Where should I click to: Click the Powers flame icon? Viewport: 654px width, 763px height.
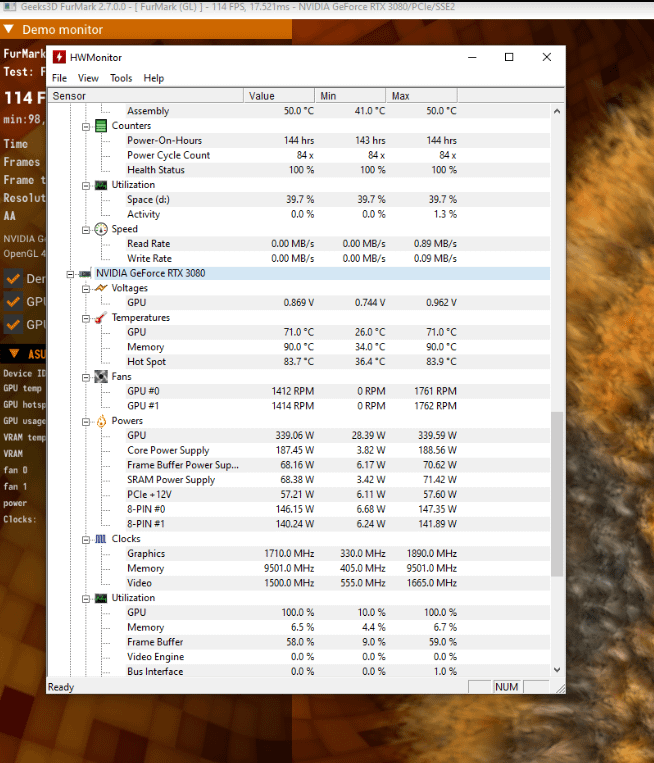pos(101,421)
